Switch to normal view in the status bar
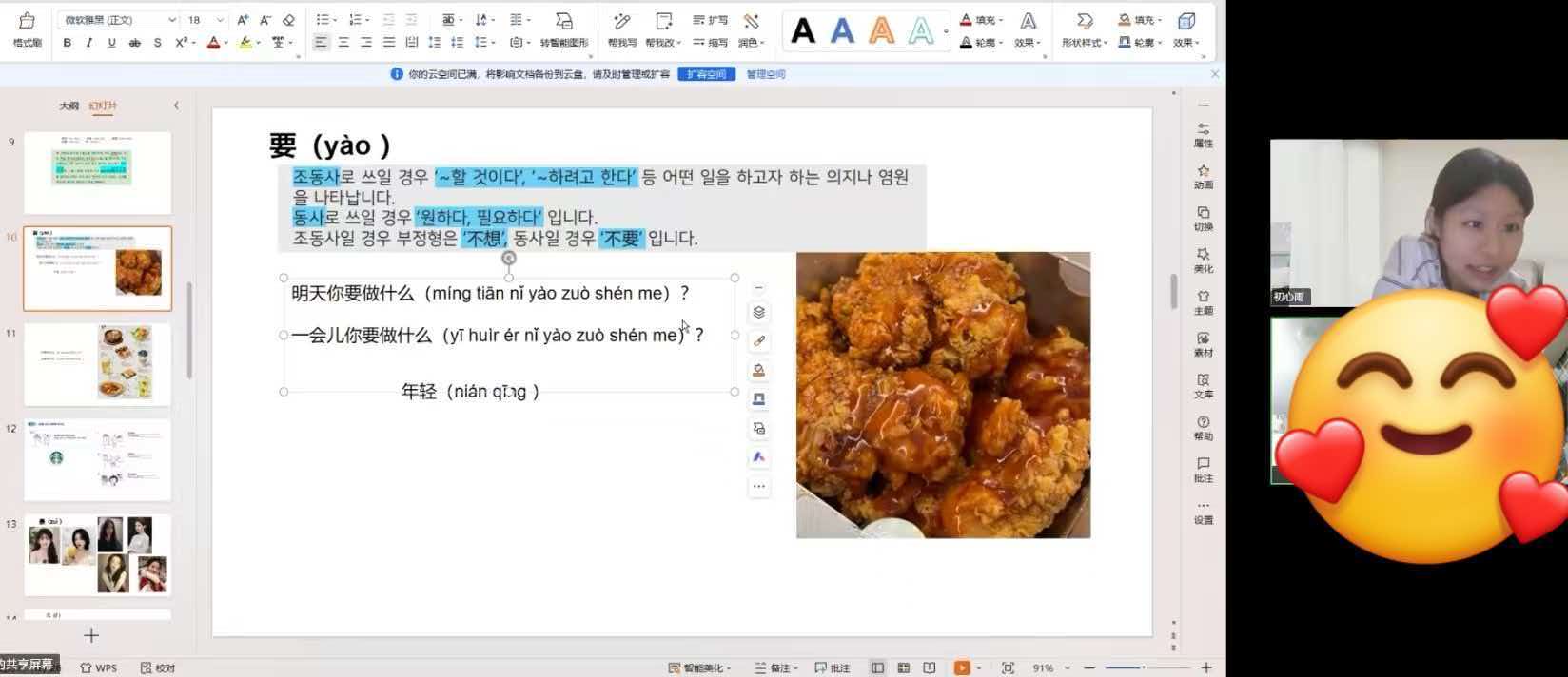 (877, 667)
